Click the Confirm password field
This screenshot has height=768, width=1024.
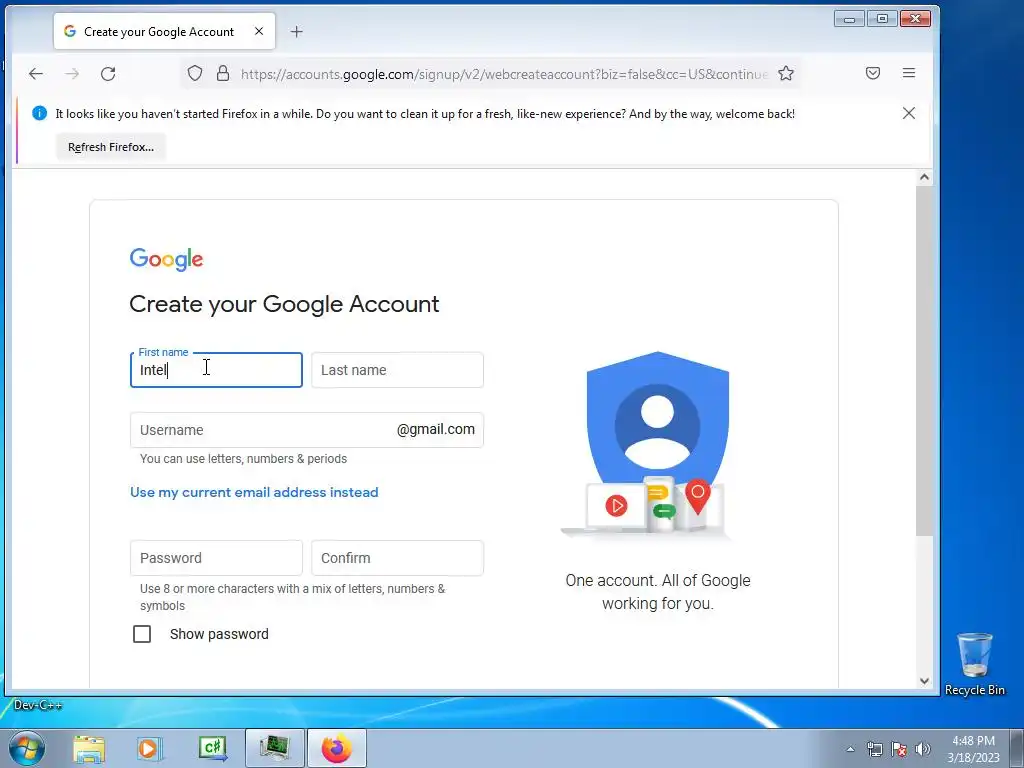pyautogui.click(x=398, y=558)
